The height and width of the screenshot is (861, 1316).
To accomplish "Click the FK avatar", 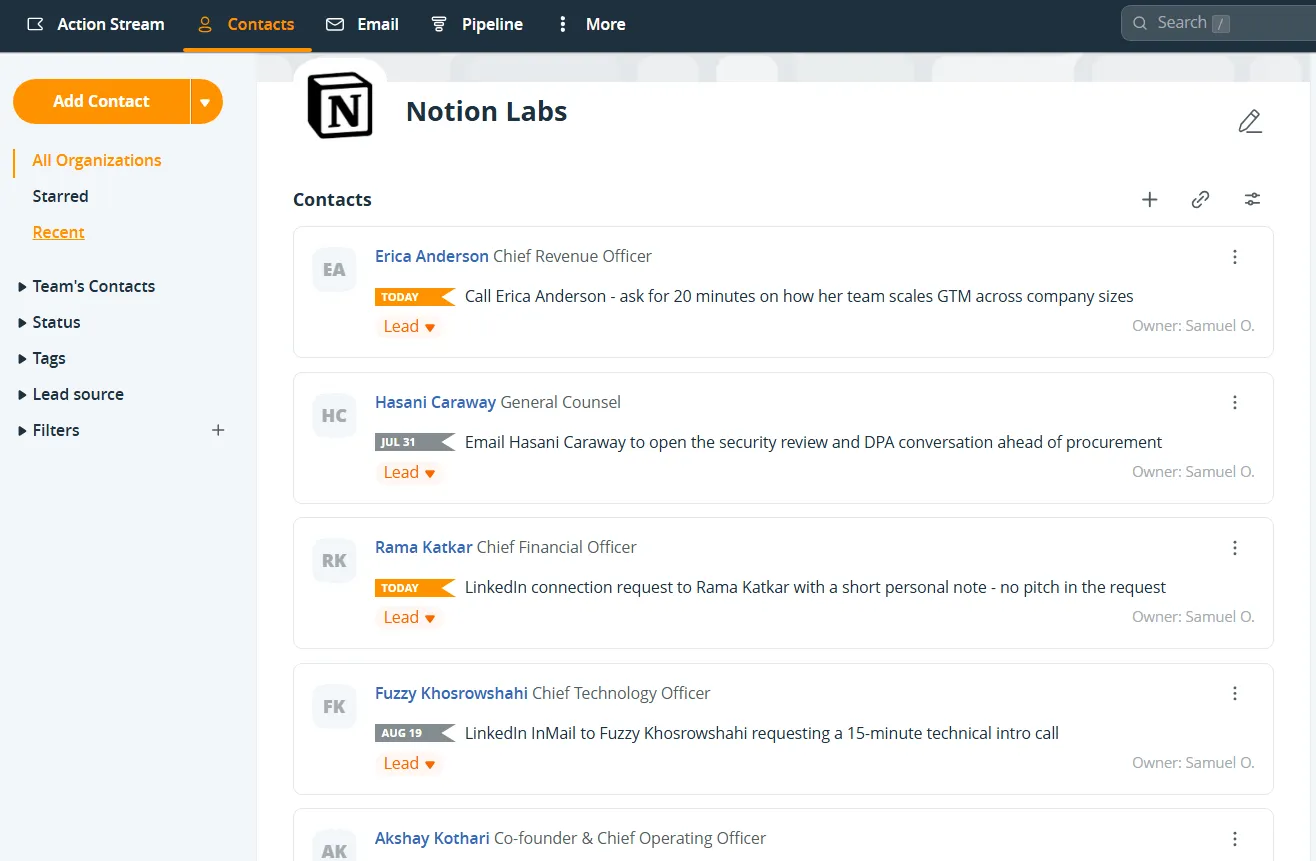I will click(334, 706).
